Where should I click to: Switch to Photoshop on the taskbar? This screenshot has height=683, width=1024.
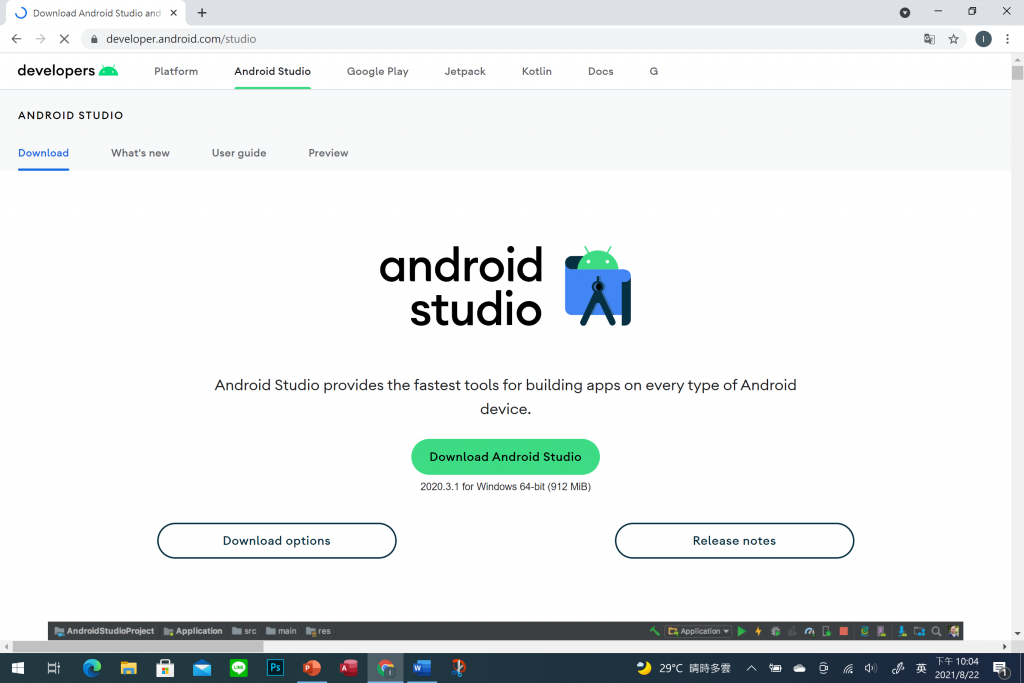[x=276, y=668]
